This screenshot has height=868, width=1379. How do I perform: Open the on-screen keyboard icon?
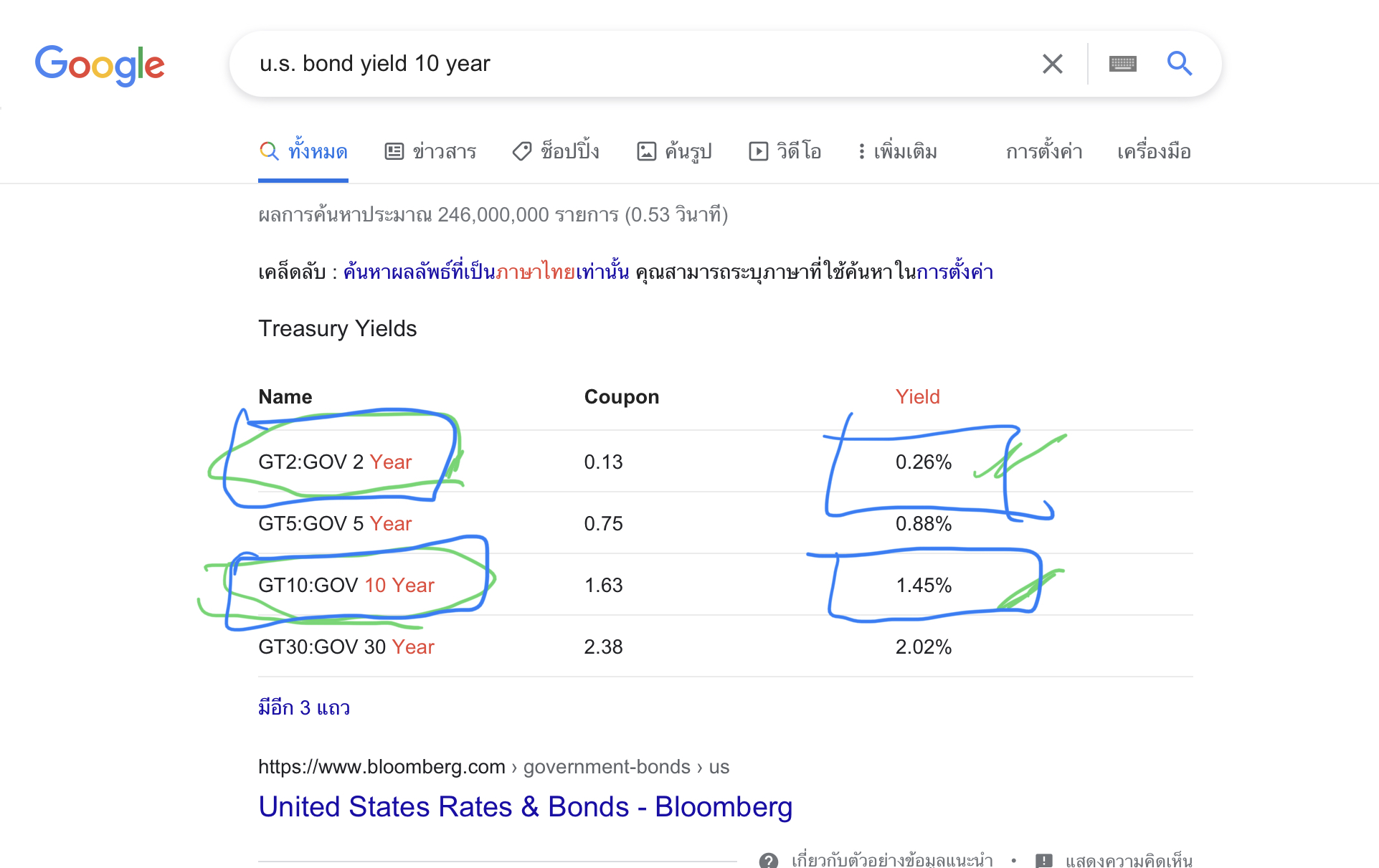click(x=1122, y=64)
